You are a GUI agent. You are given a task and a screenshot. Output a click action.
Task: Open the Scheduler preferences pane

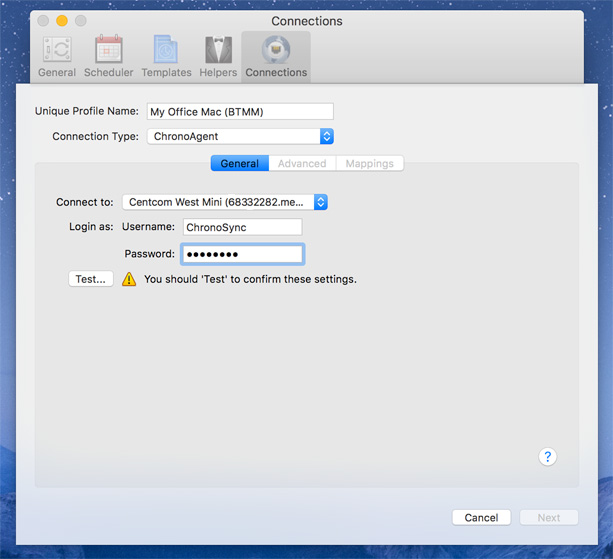(109, 57)
